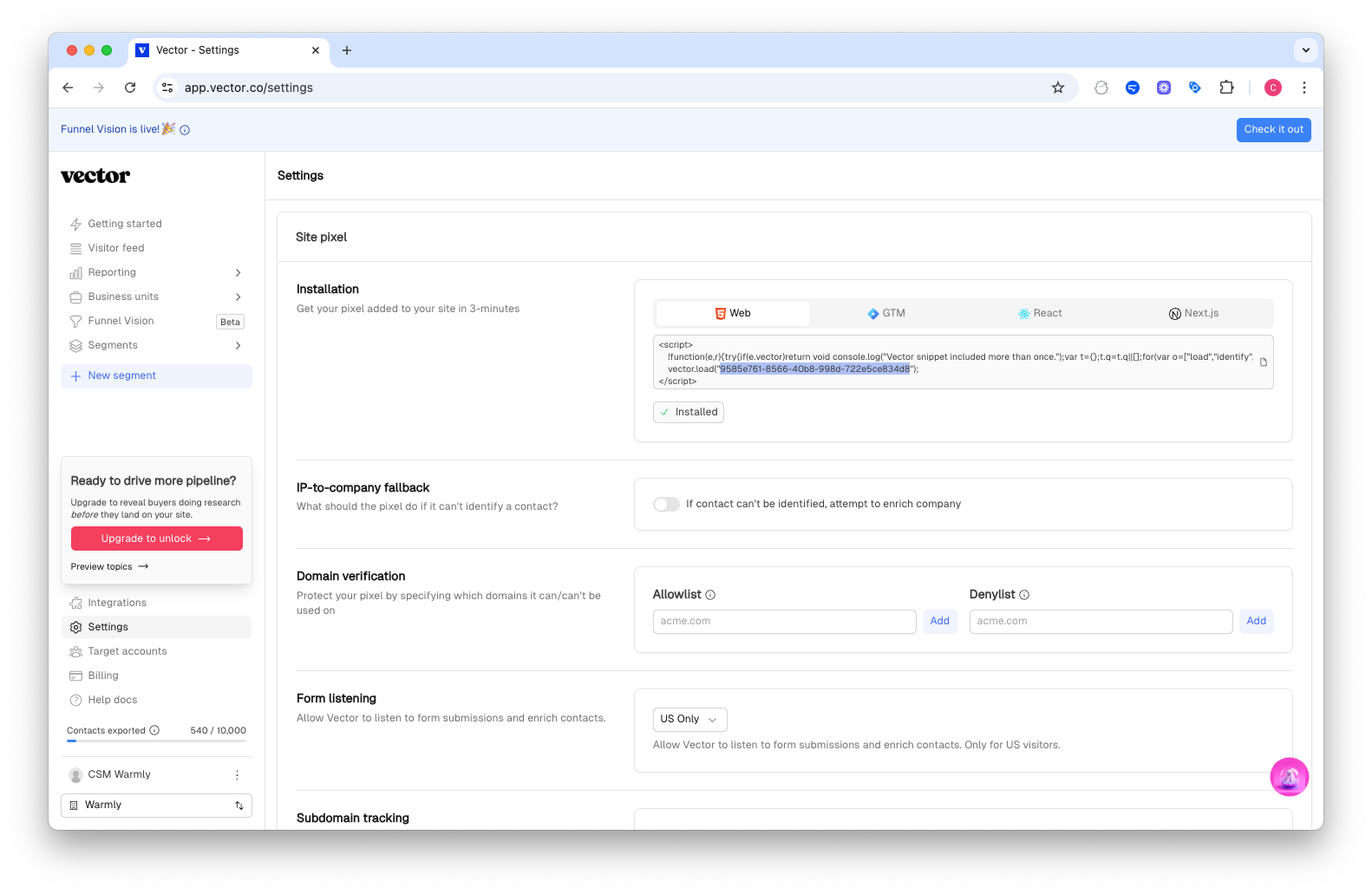Select the GTM installation tab
The height and width of the screenshot is (894, 1372).
pos(886,314)
